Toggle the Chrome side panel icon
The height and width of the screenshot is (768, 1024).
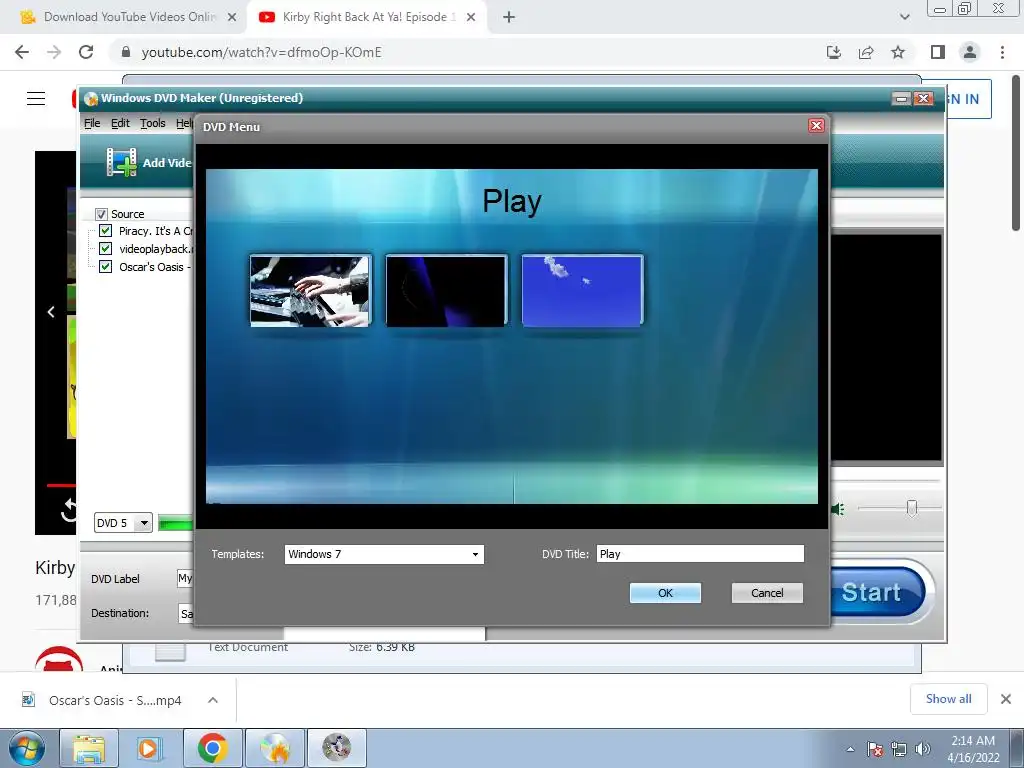tap(938, 52)
